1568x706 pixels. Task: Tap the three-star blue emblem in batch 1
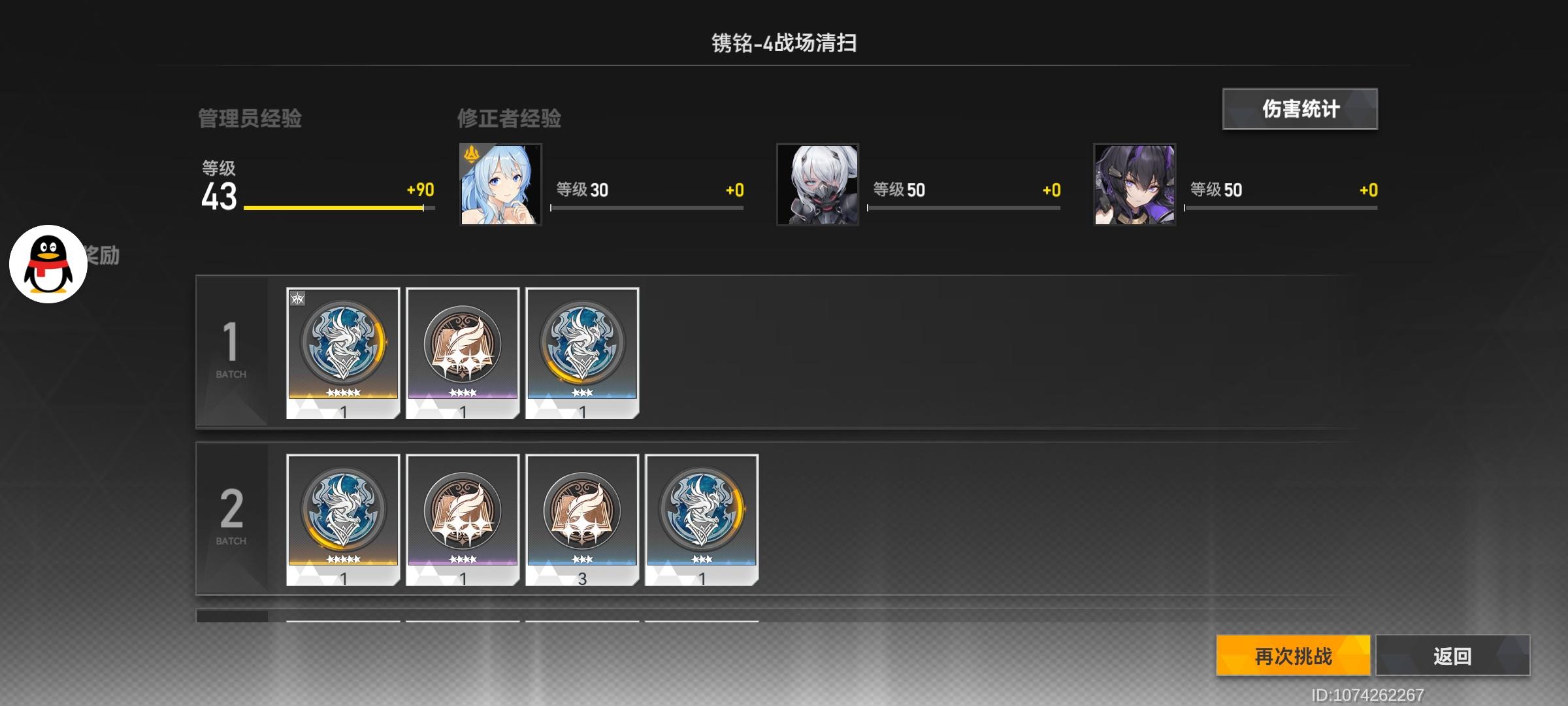click(x=582, y=353)
